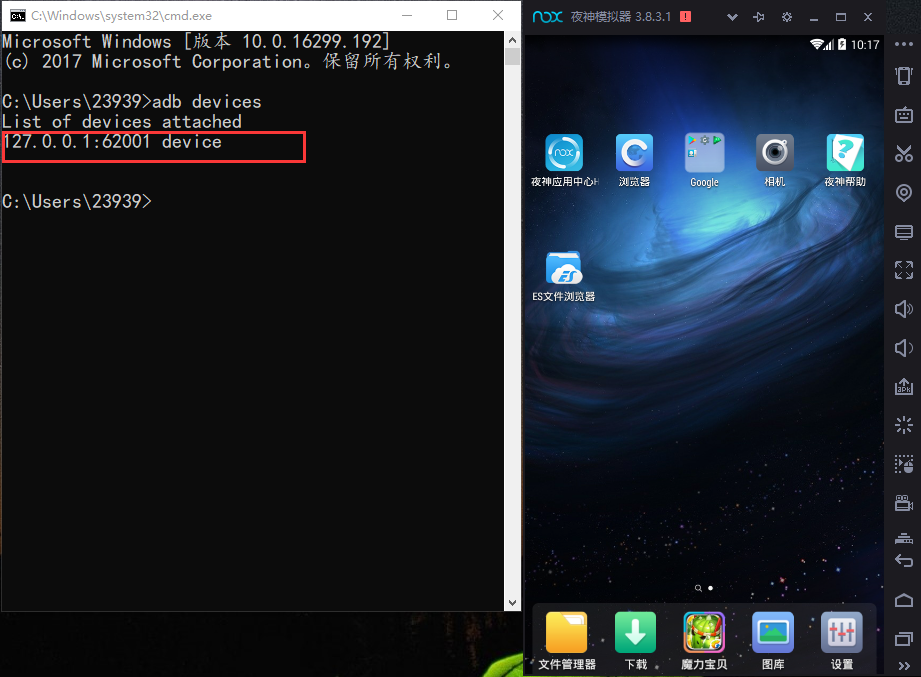The width and height of the screenshot is (921, 677).
Task: Expand Nox sidebar with double chevron
Action: (x=905, y=666)
